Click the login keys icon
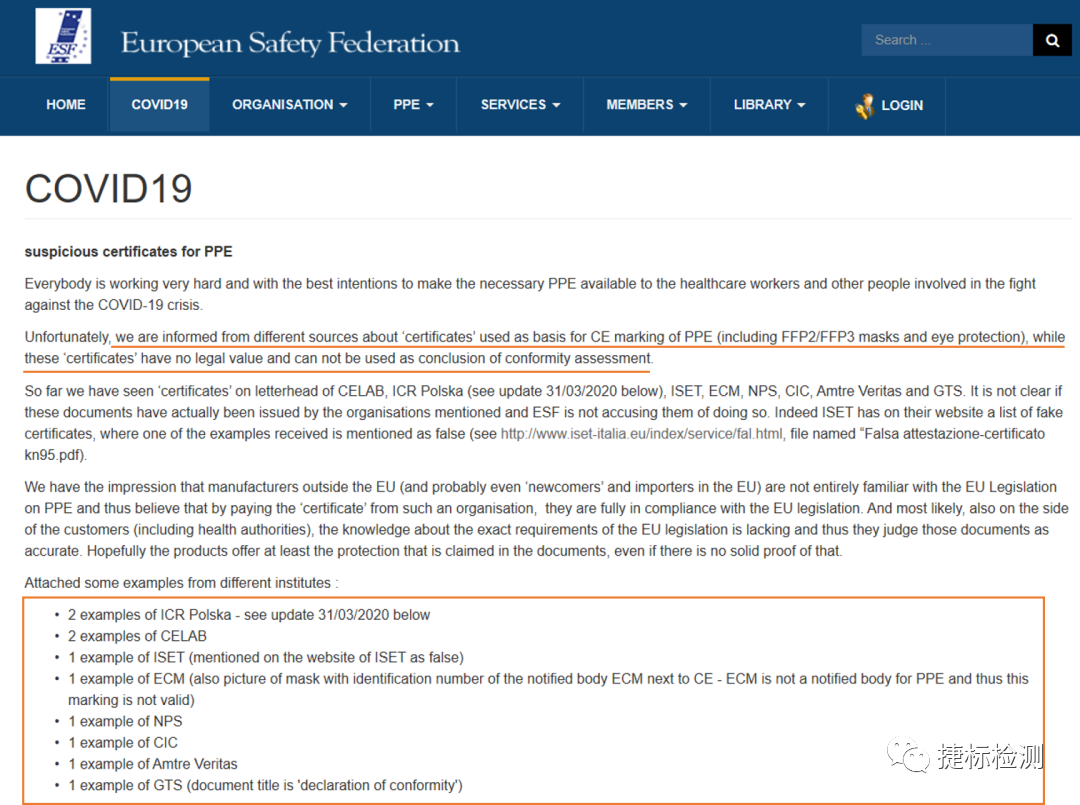This screenshot has height=805, width=1080. pyautogui.click(x=864, y=105)
